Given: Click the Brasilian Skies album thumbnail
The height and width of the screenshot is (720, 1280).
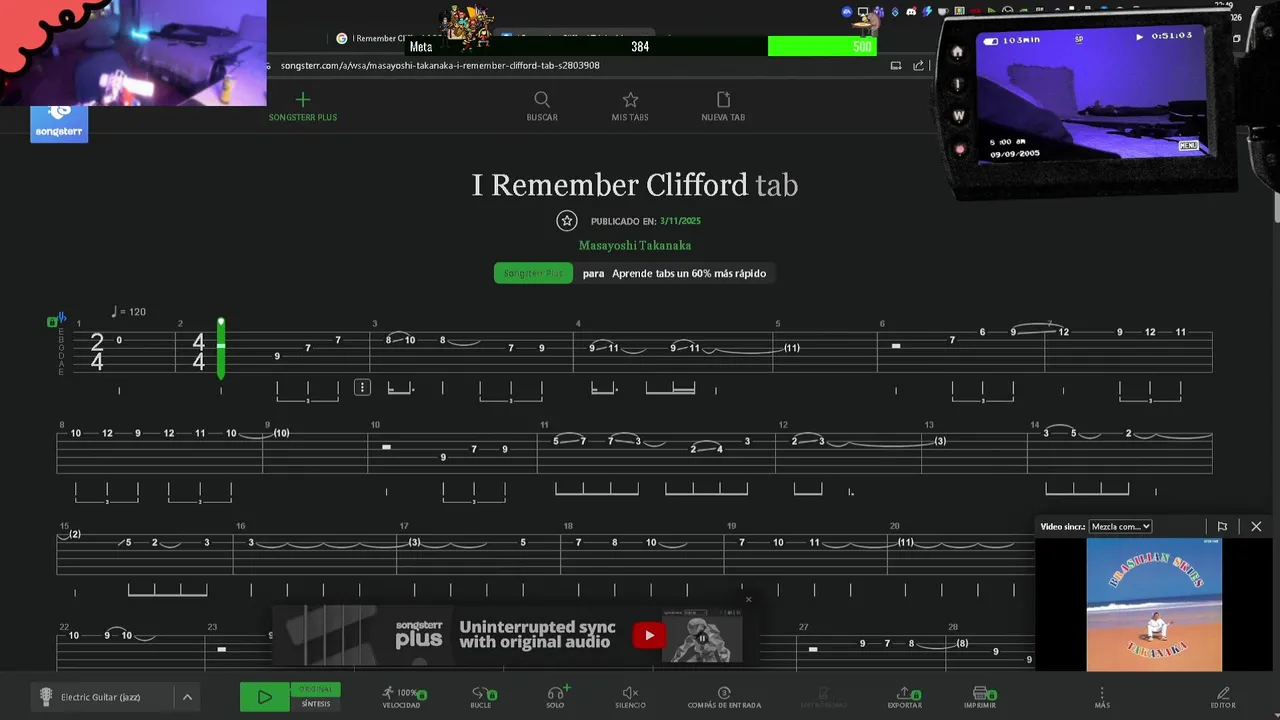Looking at the screenshot, I should coord(1154,605).
